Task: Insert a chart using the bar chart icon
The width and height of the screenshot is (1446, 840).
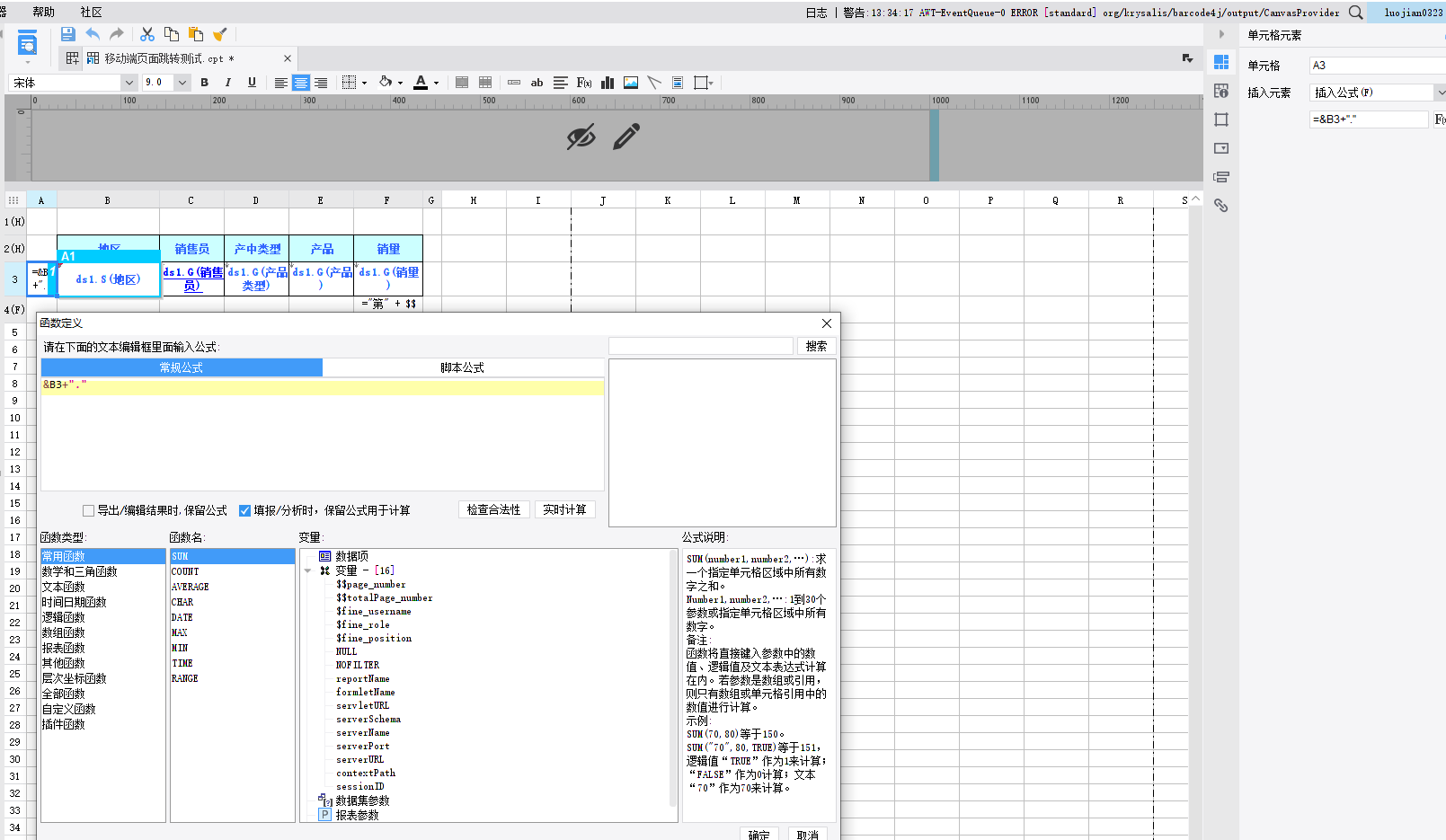Action: [608, 83]
